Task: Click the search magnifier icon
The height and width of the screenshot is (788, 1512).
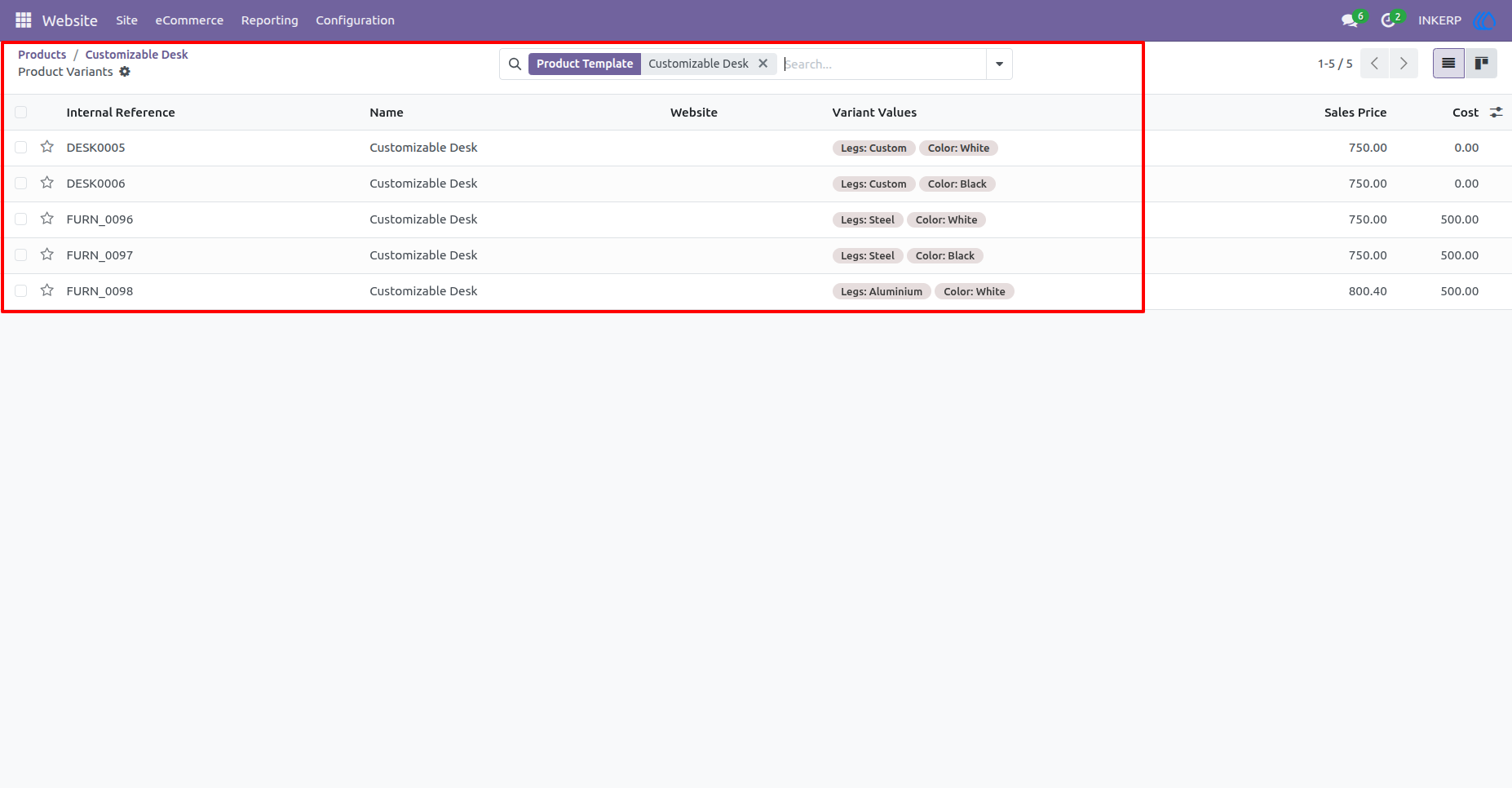Action: 515,64
